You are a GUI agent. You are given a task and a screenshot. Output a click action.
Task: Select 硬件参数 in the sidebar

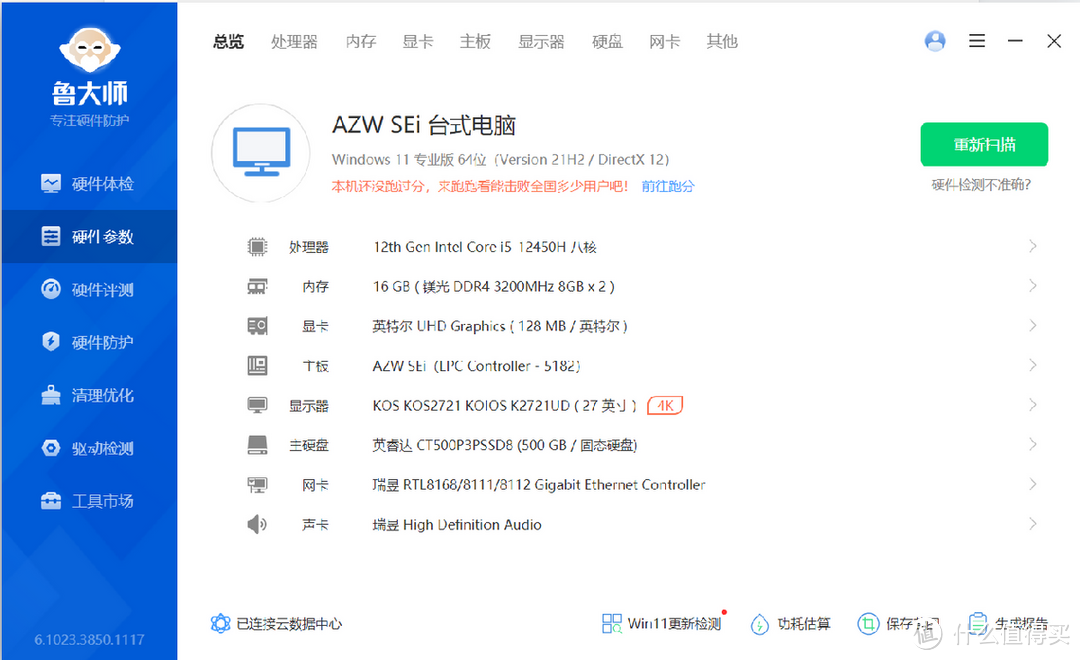click(x=88, y=236)
